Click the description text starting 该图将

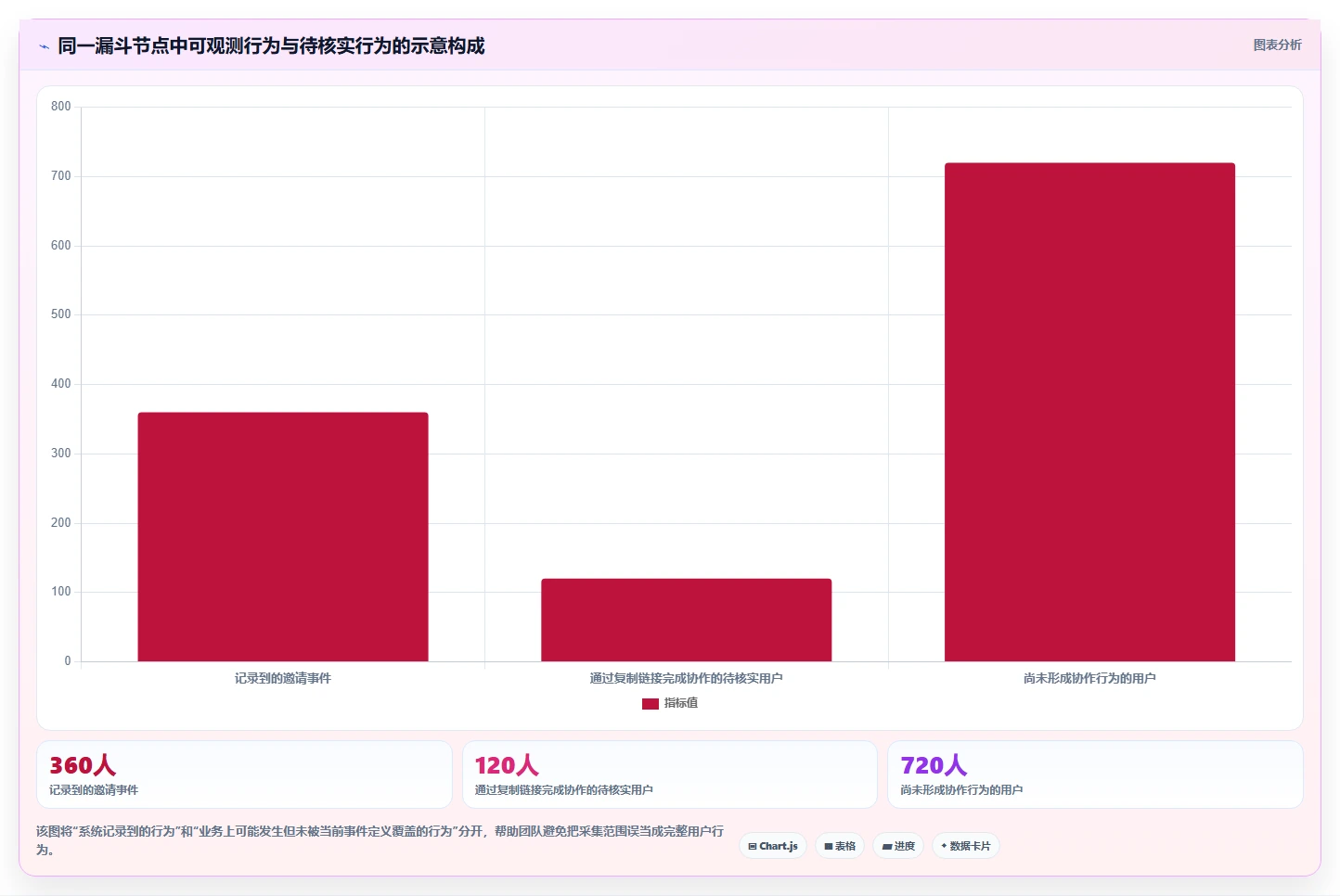[380, 840]
